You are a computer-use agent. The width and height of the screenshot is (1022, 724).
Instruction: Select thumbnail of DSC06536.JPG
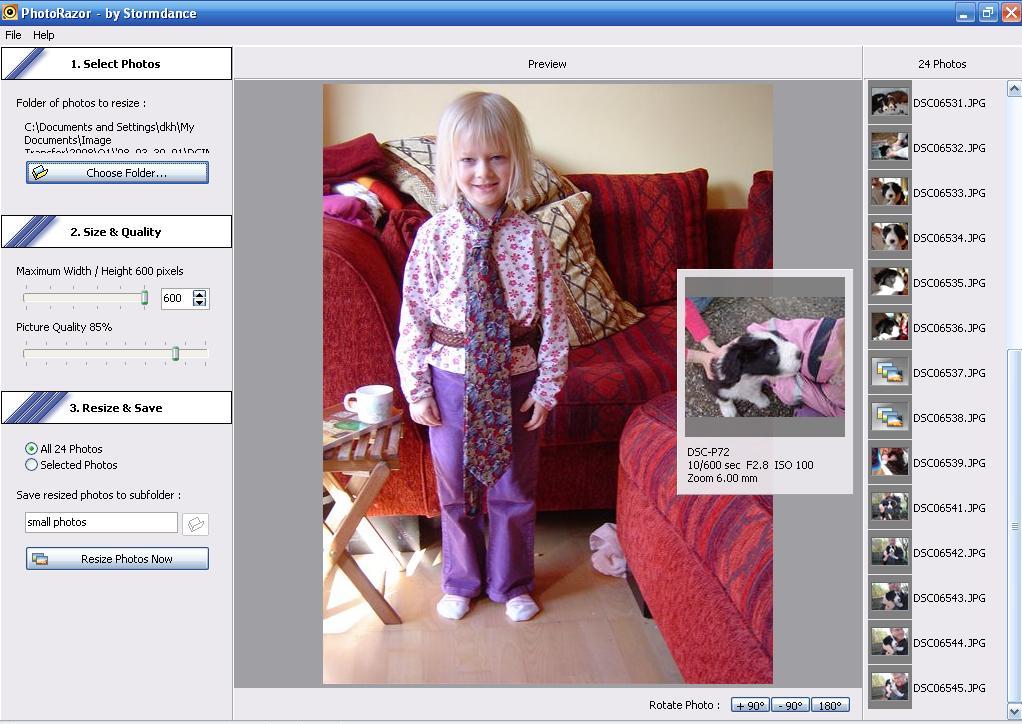tap(890, 327)
